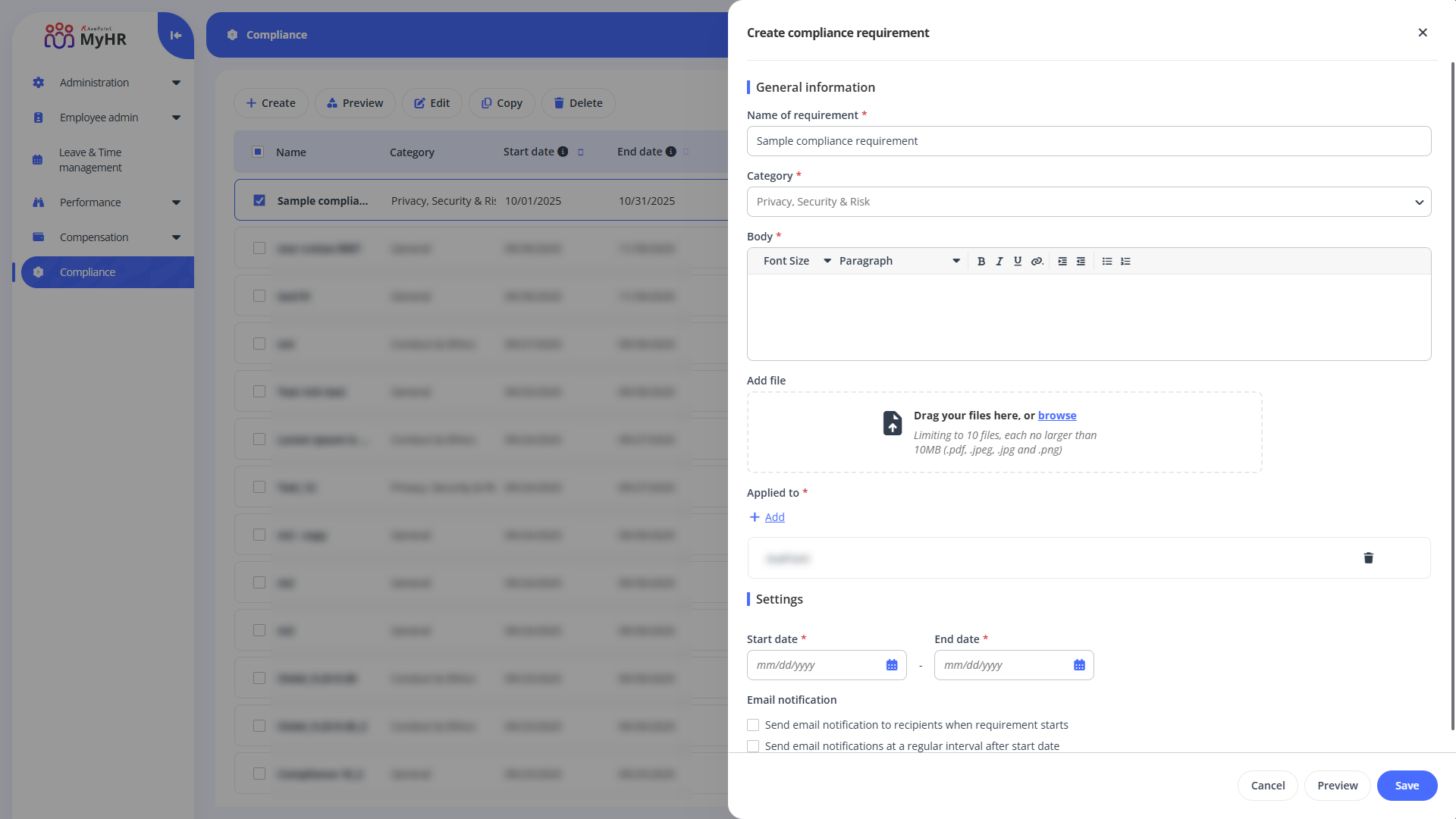This screenshot has height=819, width=1456.
Task: Open the Start date calendar picker
Action: (x=891, y=665)
